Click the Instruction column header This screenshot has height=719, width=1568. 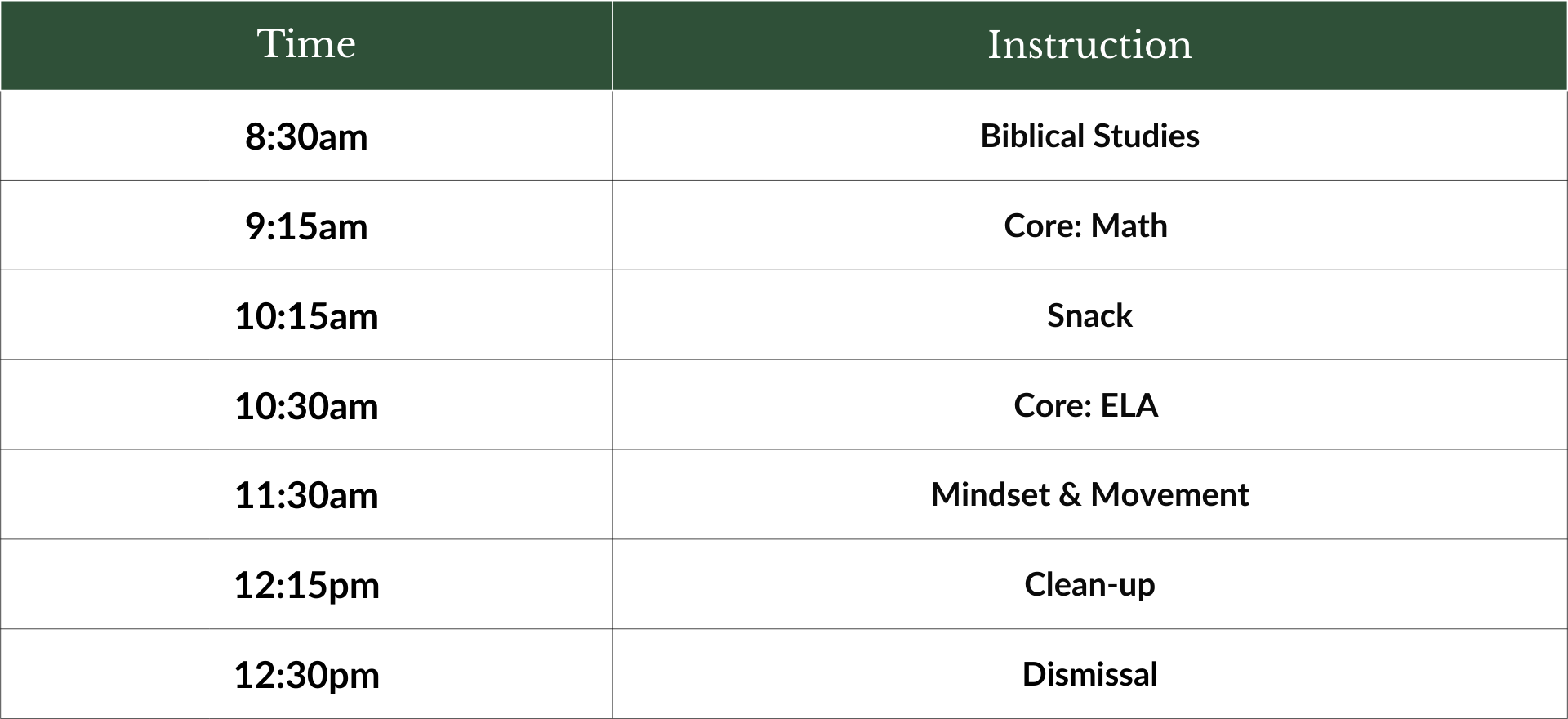tap(1089, 45)
